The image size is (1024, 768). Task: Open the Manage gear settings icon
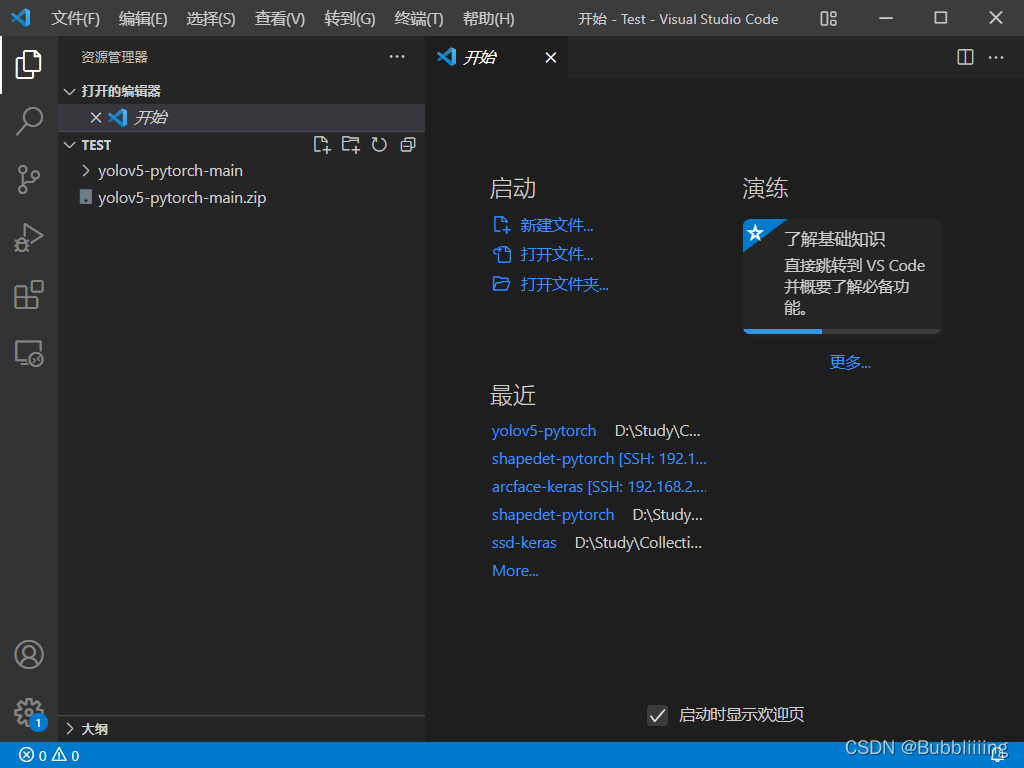(x=29, y=712)
